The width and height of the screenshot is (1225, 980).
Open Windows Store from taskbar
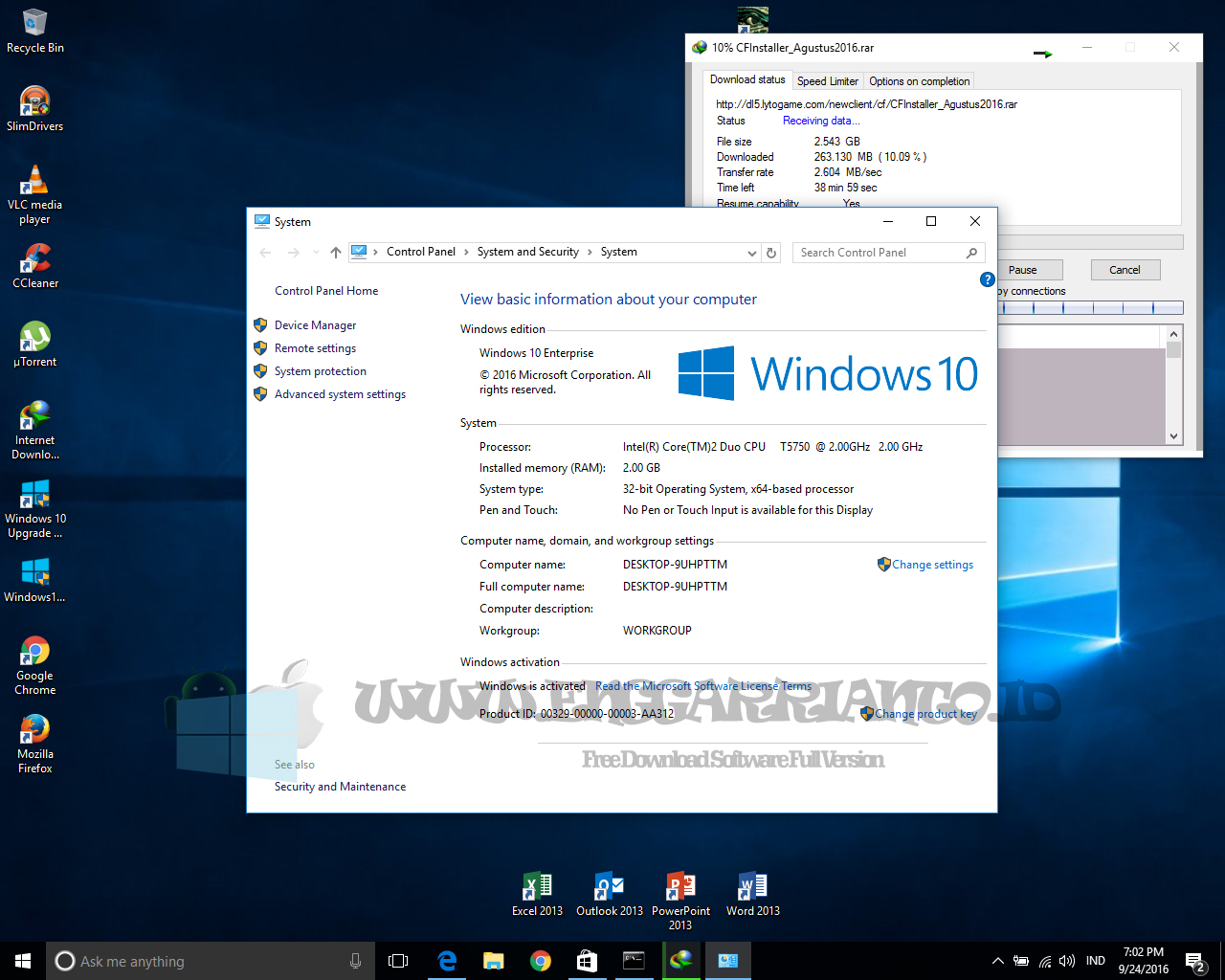coord(587,961)
